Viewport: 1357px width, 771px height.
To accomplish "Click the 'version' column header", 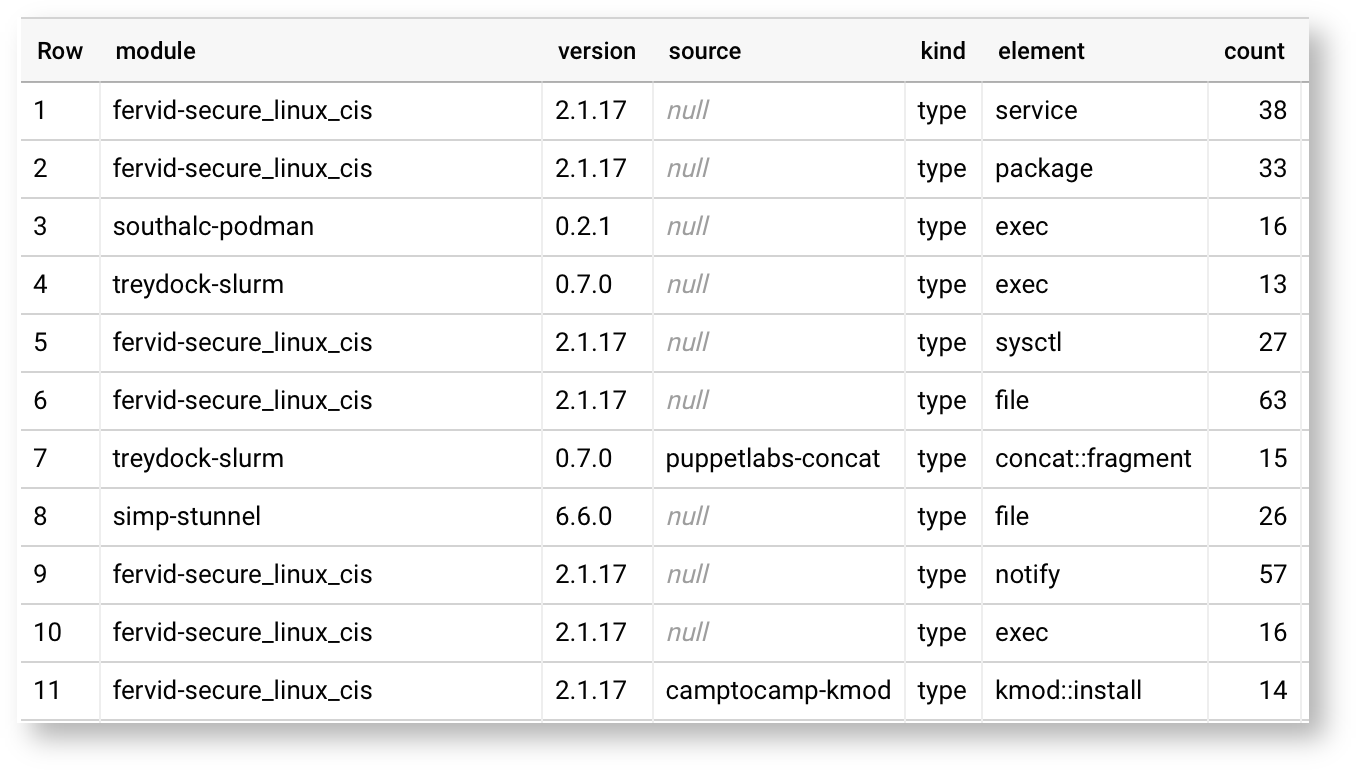I will (x=596, y=51).
